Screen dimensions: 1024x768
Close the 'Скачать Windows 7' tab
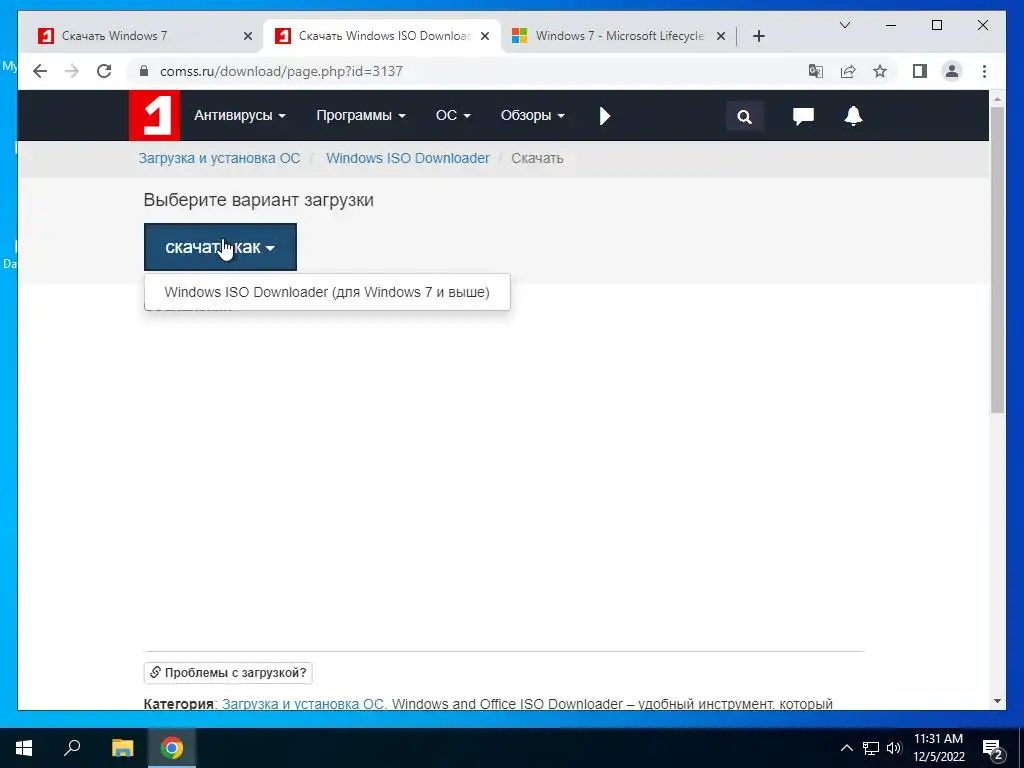(248, 37)
